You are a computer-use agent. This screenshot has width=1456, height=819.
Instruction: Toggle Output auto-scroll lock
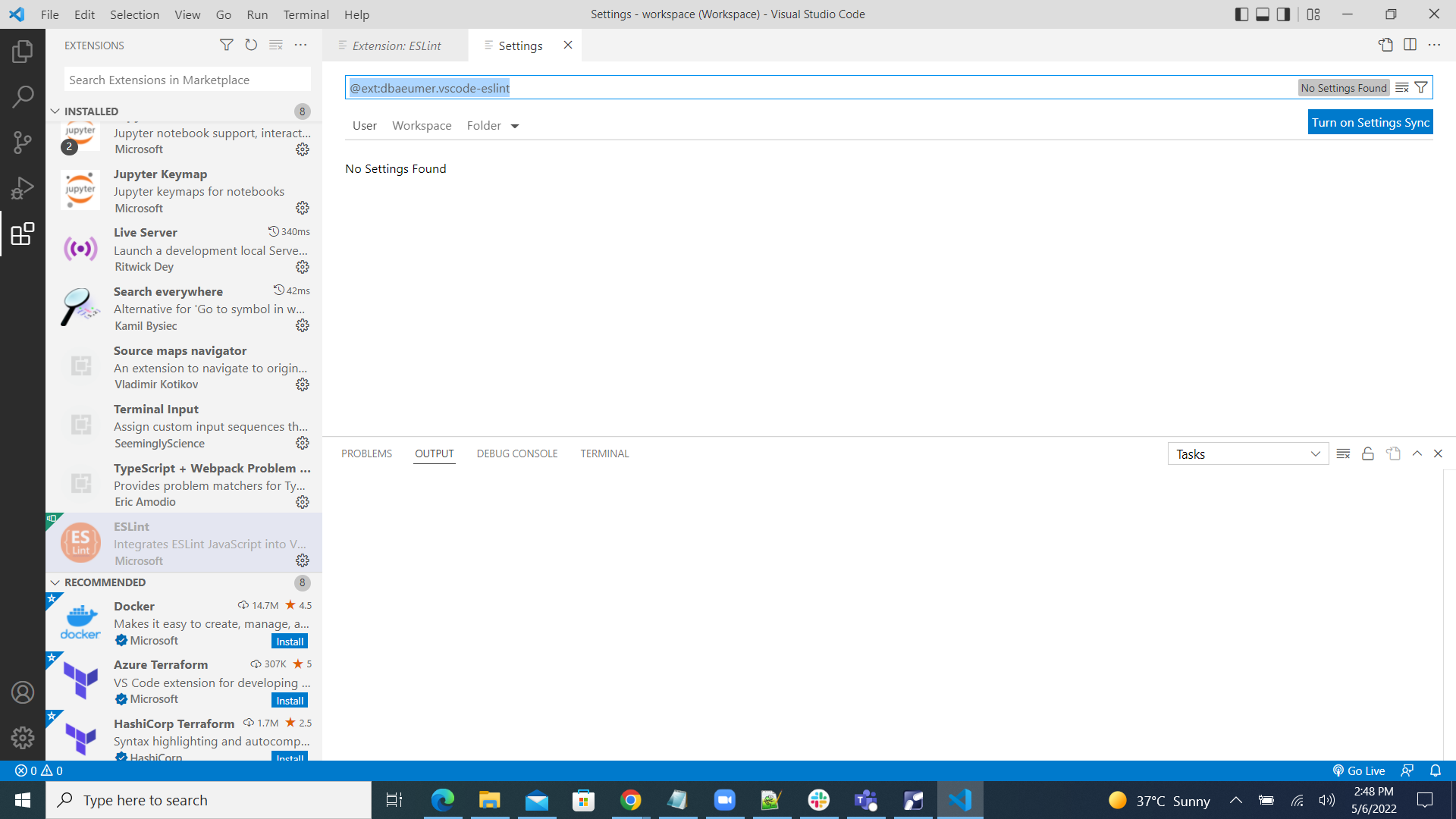click(1368, 453)
